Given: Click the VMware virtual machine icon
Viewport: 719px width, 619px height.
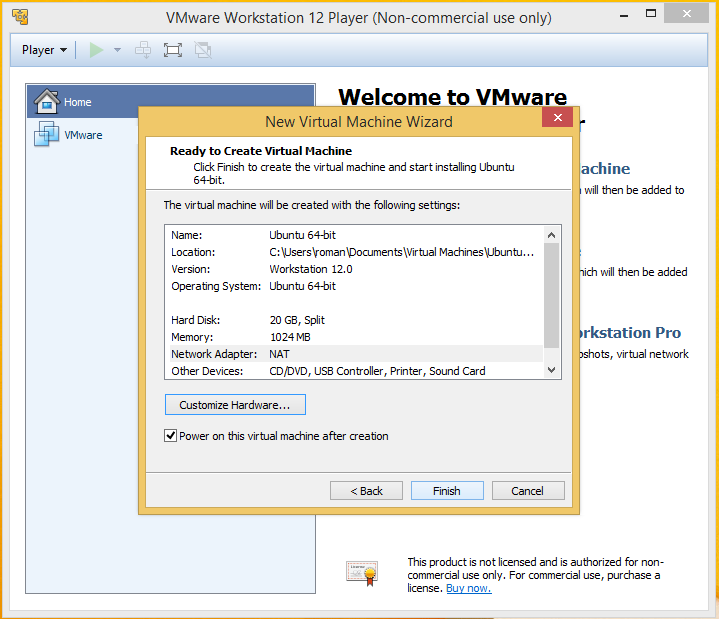Looking at the screenshot, I should (46, 134).
